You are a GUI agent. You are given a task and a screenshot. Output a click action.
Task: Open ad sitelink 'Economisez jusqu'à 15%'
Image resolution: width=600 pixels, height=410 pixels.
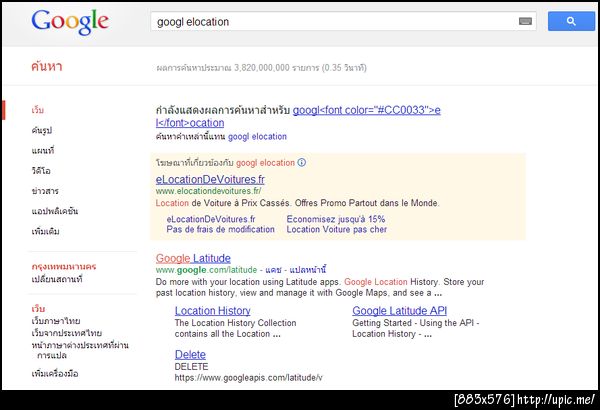click(336, 219)
